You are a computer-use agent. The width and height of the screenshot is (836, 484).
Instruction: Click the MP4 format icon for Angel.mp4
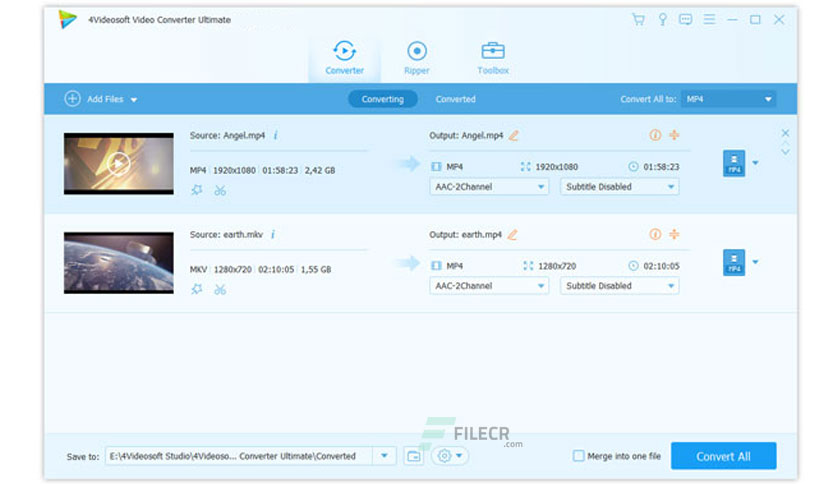734,163
